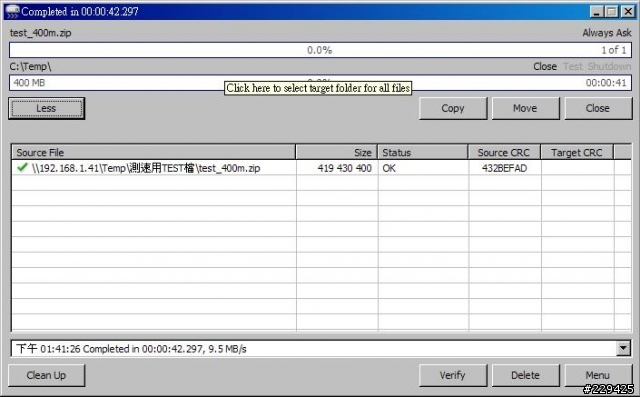Expand the log dropdown arrow
This screenshot has height=397, width=640.
(623, 348)
